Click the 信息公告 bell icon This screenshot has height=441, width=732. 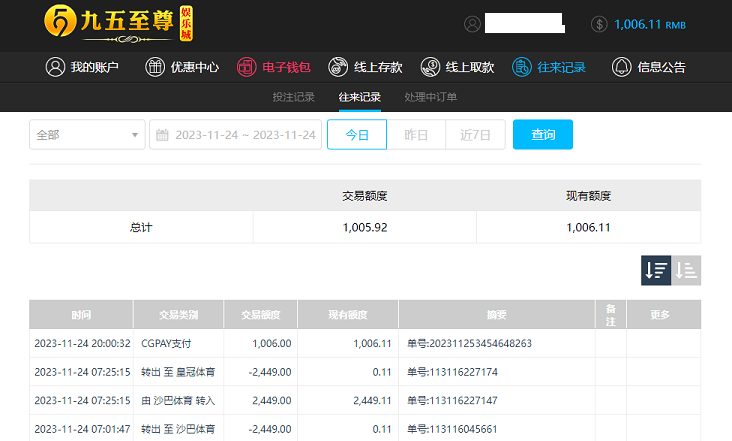point(621,67)
